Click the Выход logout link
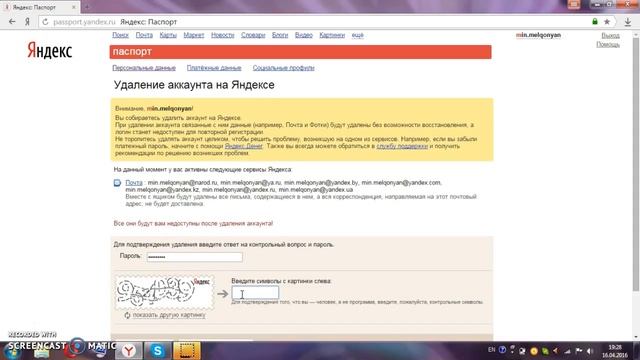Viewport: 640px width, 360px height. 611,36
